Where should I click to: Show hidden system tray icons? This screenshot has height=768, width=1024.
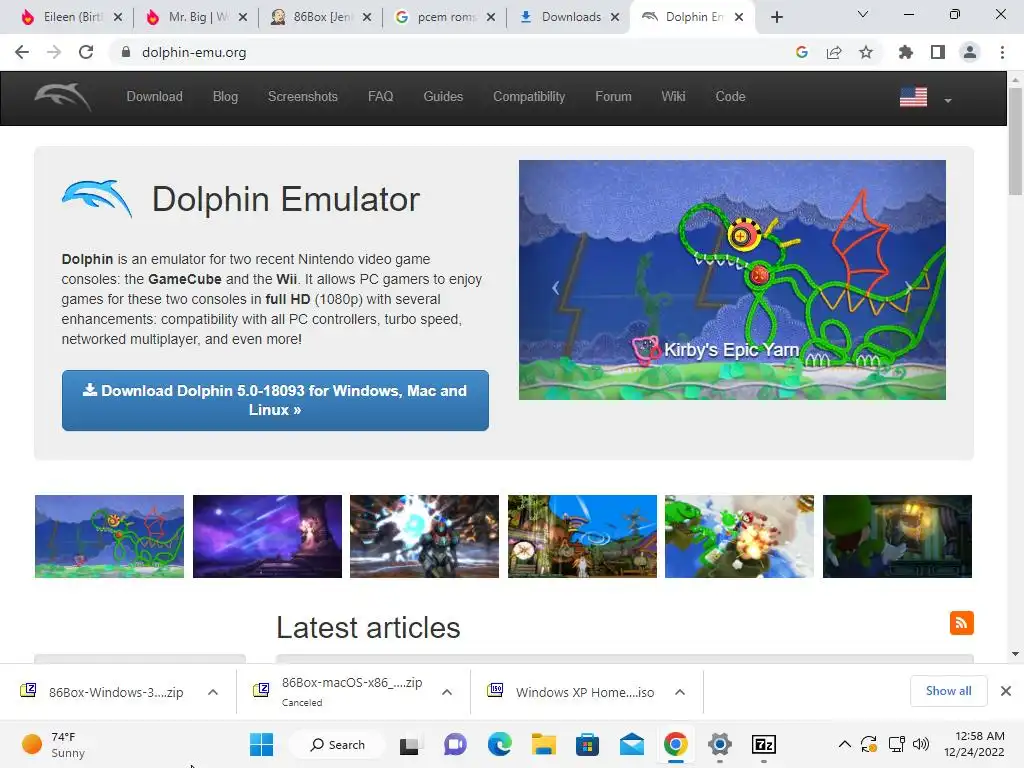point(844,744)
